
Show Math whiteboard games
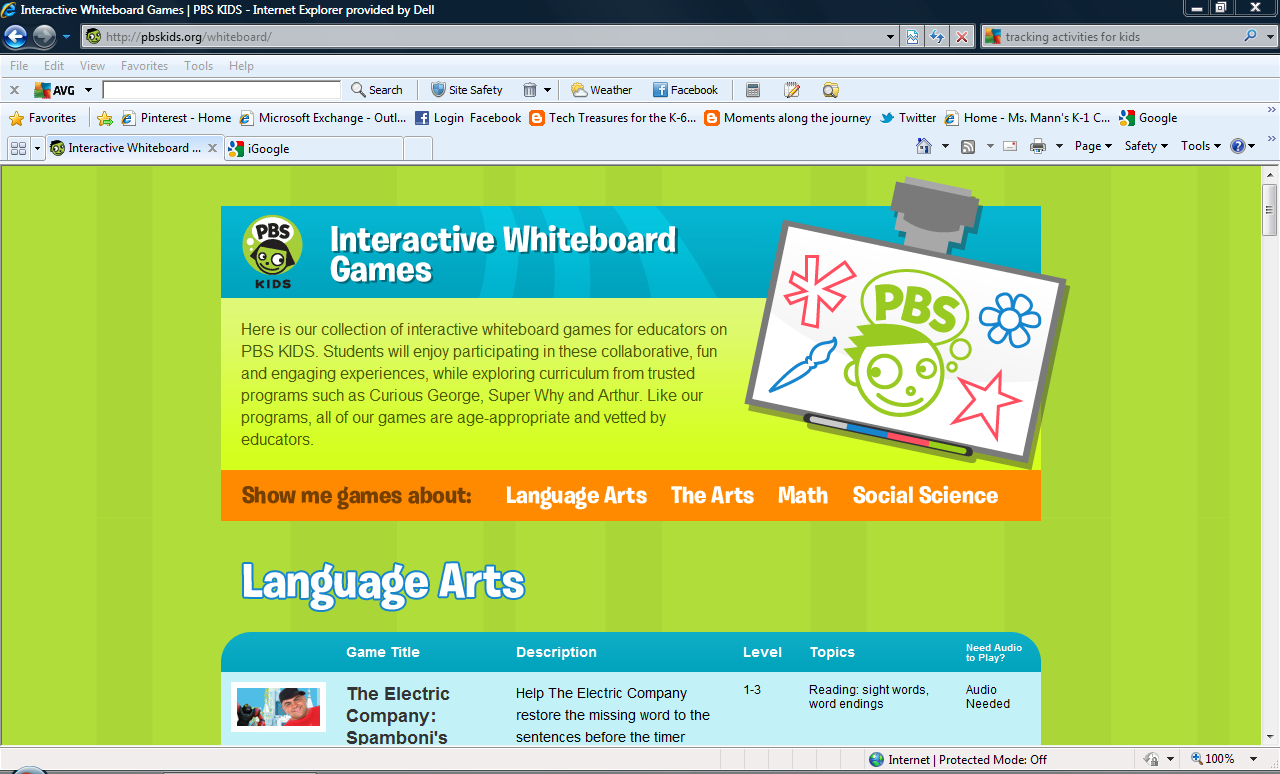click(802, 495)
